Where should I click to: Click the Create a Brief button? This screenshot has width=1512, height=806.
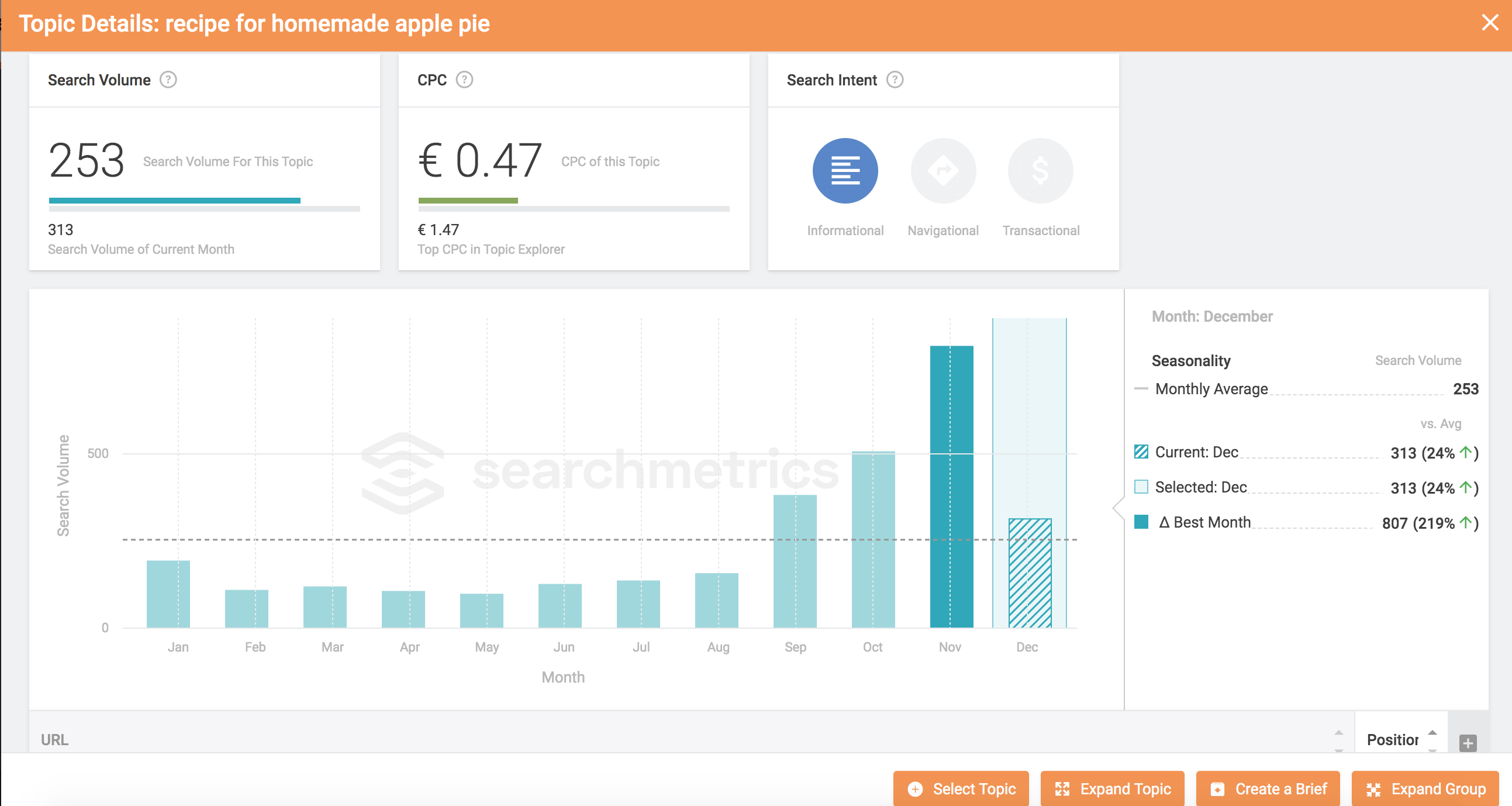point(1268,788)
